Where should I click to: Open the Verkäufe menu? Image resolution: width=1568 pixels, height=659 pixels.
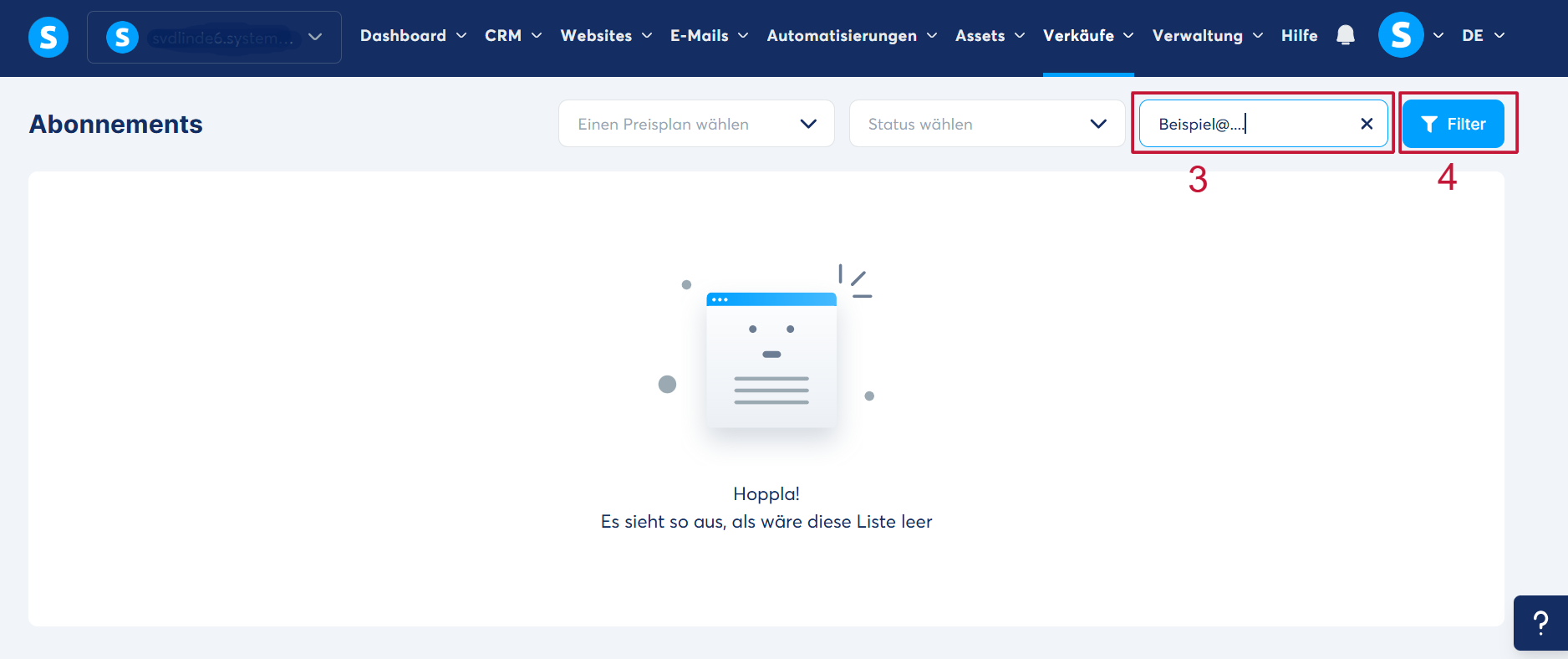pyautogui.click(x=1088, y=36)
